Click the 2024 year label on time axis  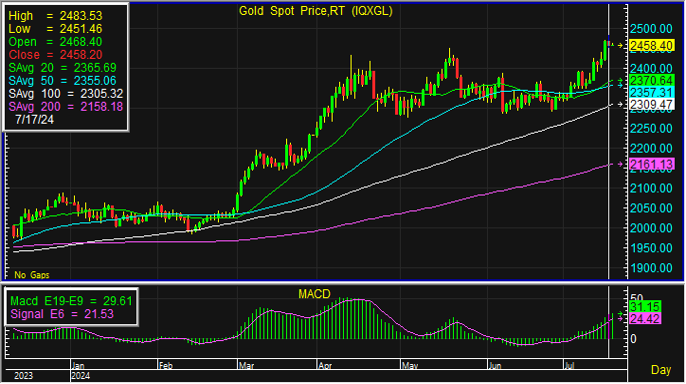coord(80,376)
